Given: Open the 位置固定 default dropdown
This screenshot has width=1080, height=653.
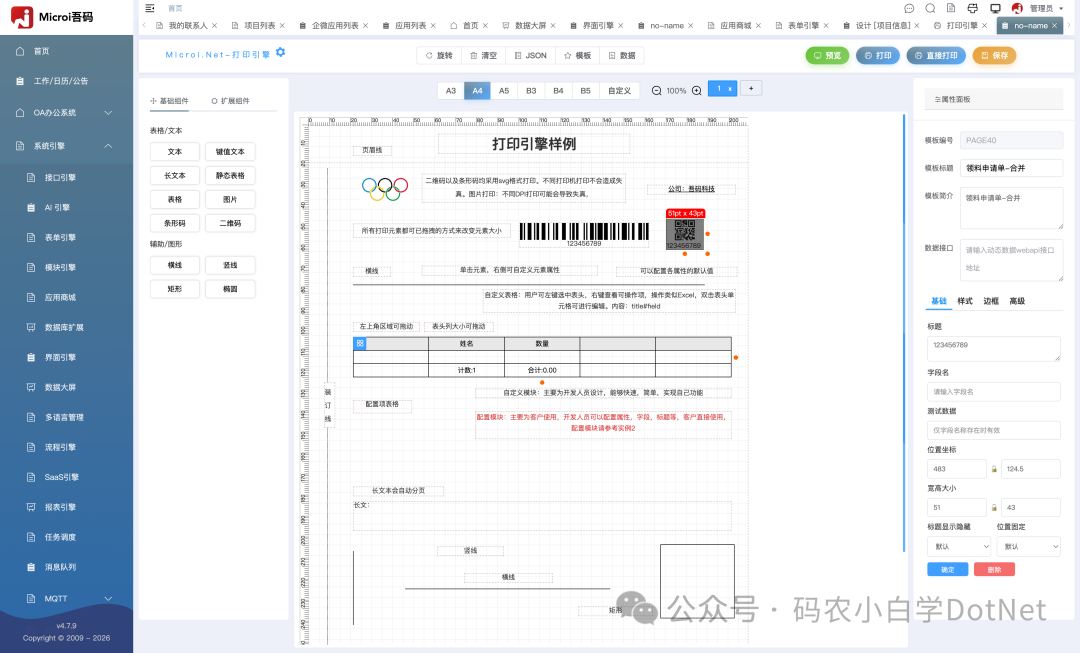Looking at the screenshot, I should coord(1029,545).
